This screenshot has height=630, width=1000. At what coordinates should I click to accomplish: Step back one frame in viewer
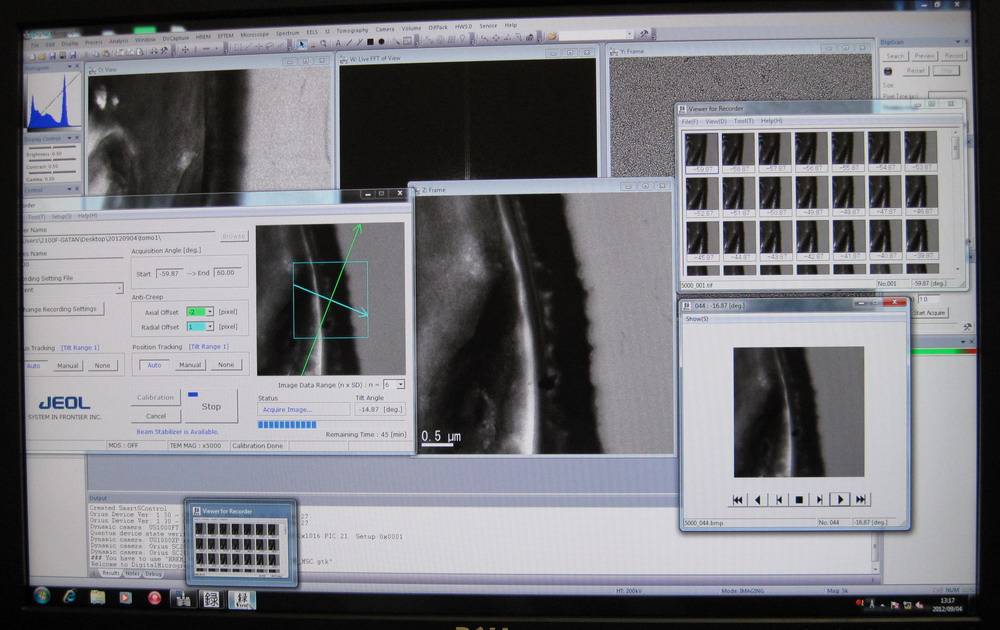click(779, 500)
